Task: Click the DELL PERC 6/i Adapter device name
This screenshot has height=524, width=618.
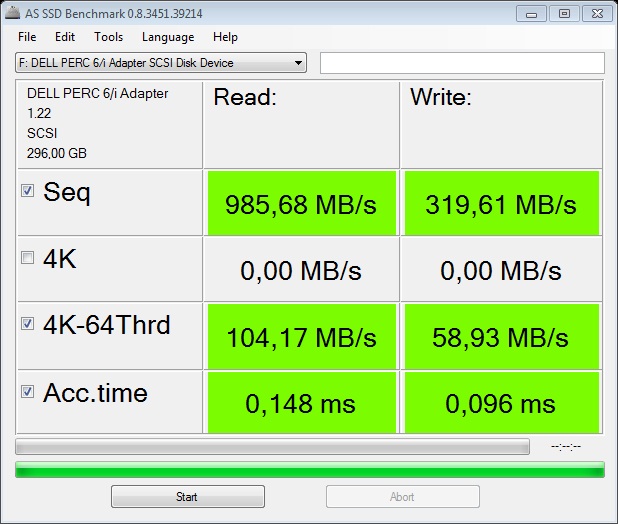Action: tap(98, 93)
